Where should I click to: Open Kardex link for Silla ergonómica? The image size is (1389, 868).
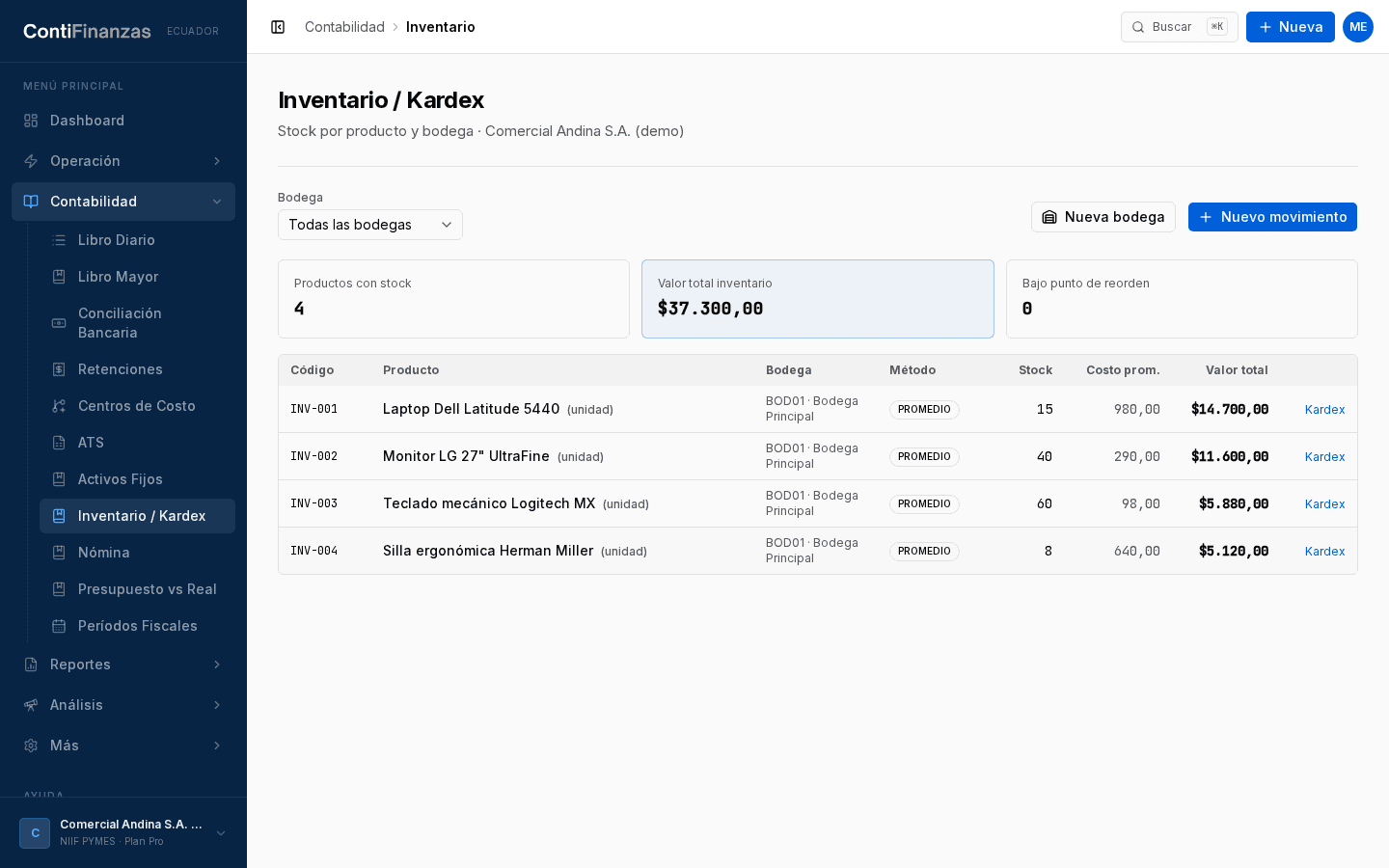point(1324,552)
